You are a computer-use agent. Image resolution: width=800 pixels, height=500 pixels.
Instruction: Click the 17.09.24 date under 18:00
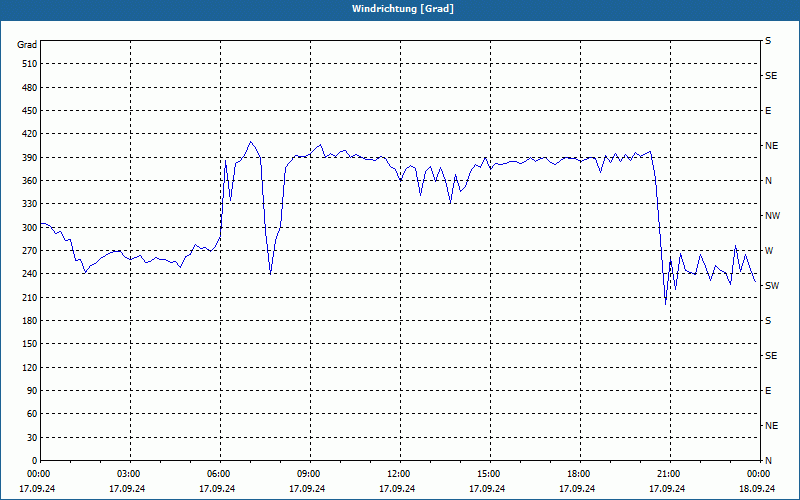tap(577, 488)
